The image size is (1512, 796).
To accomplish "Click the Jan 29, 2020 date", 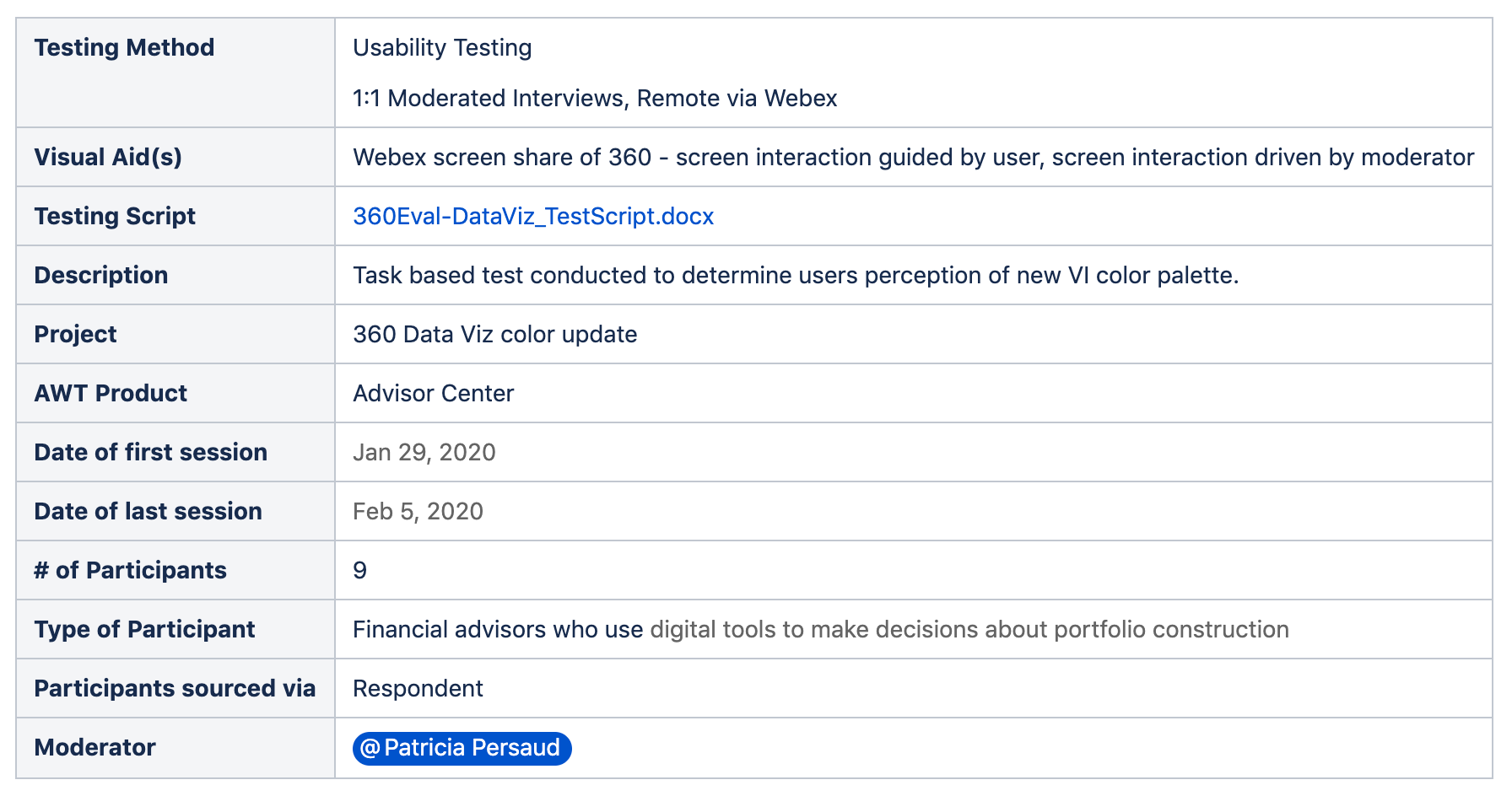I will point(424,453).
